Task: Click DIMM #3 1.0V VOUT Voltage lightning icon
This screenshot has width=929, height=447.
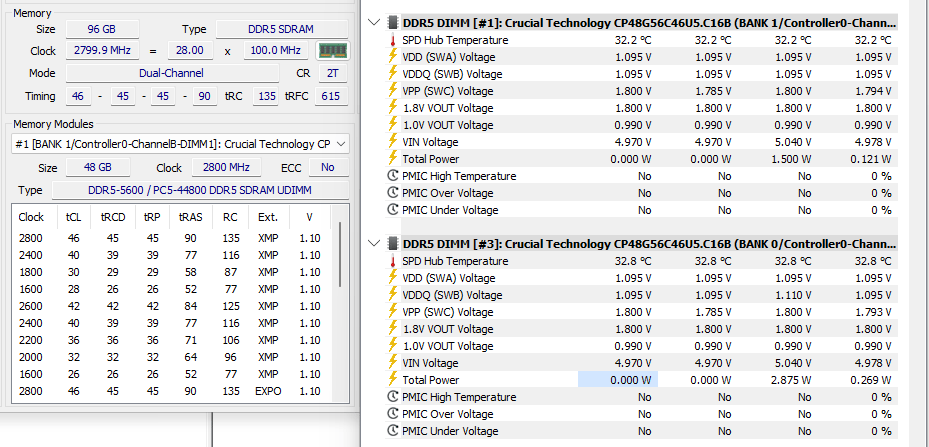Action: (392, 346)
